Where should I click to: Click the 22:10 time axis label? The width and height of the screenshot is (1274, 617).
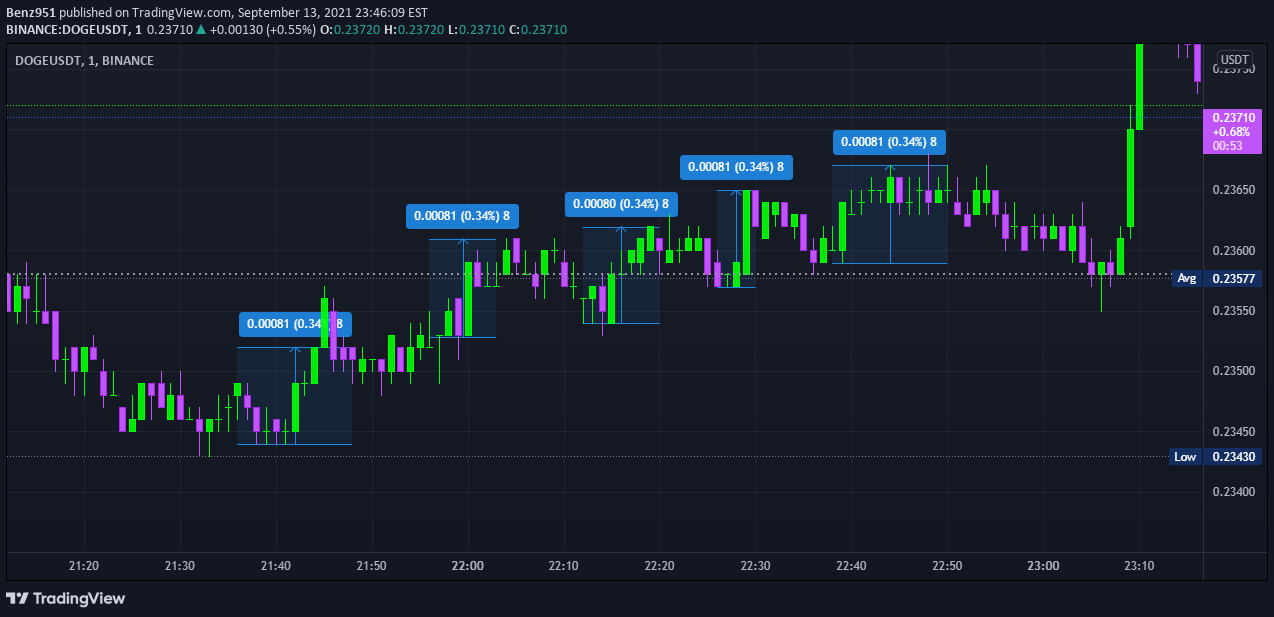pos(563,566)
